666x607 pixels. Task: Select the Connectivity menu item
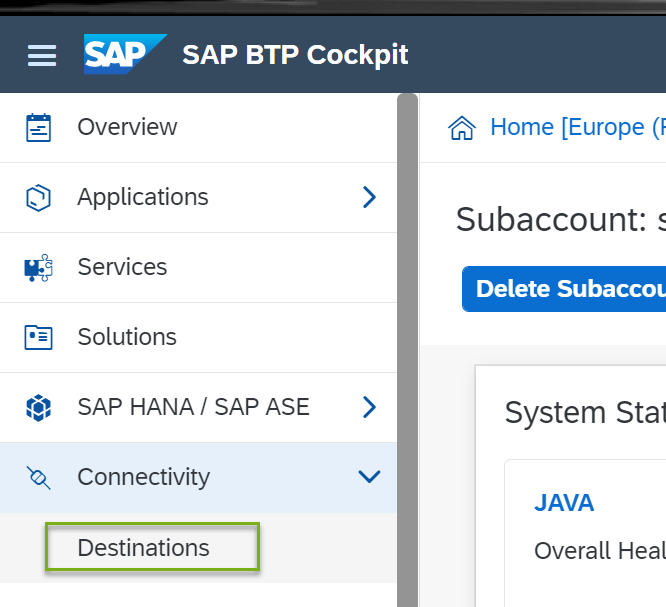198,477
